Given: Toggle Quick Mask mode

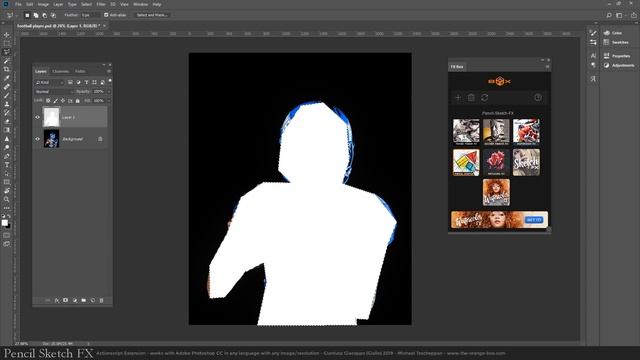Looking at the screenshot, I should (7, 235).
